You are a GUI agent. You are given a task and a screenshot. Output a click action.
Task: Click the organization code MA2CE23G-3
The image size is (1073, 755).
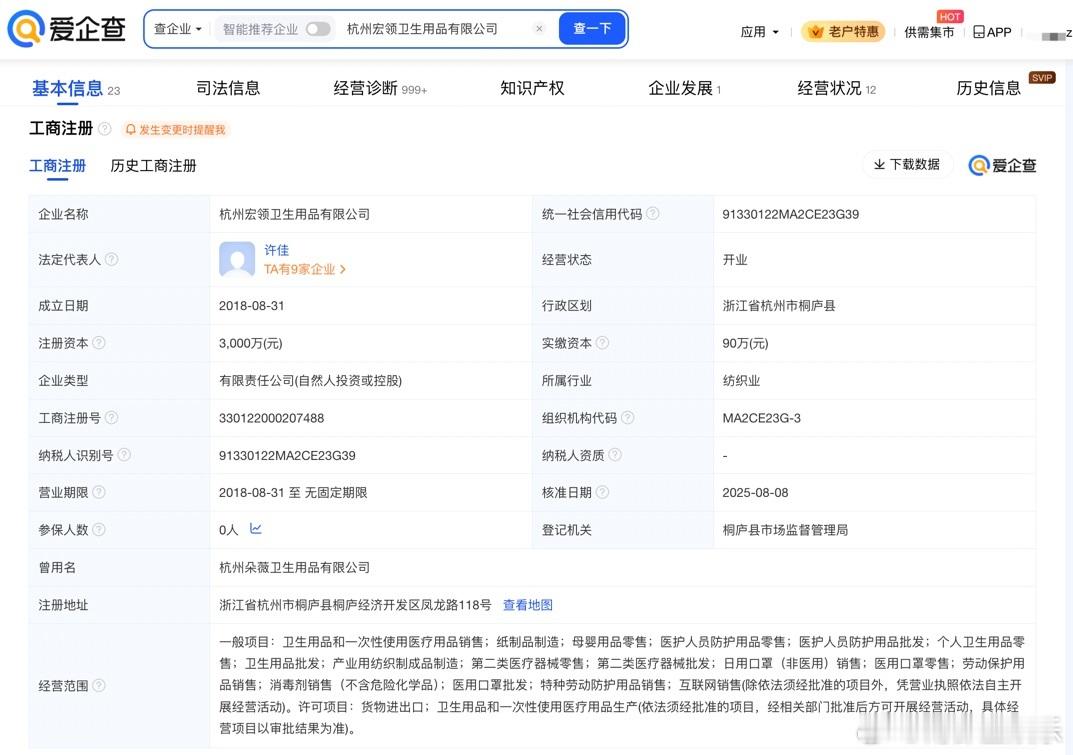[762, 418]
